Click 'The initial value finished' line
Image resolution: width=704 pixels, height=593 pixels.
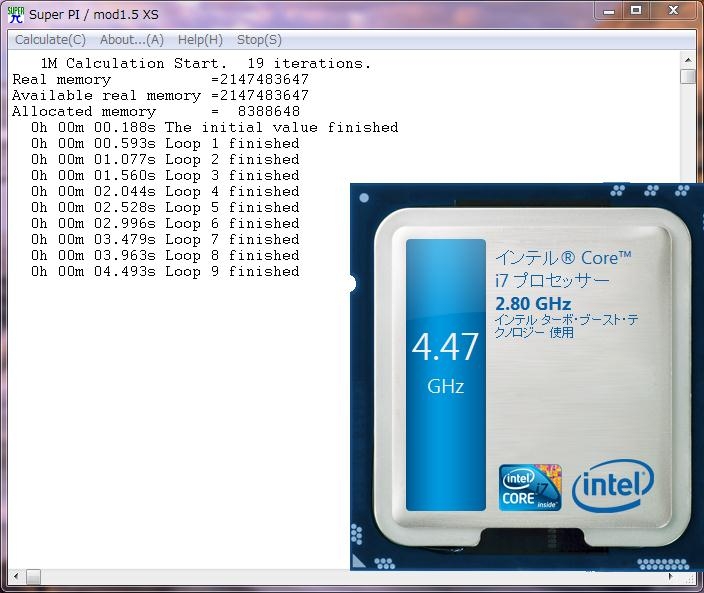pos(214,127)
